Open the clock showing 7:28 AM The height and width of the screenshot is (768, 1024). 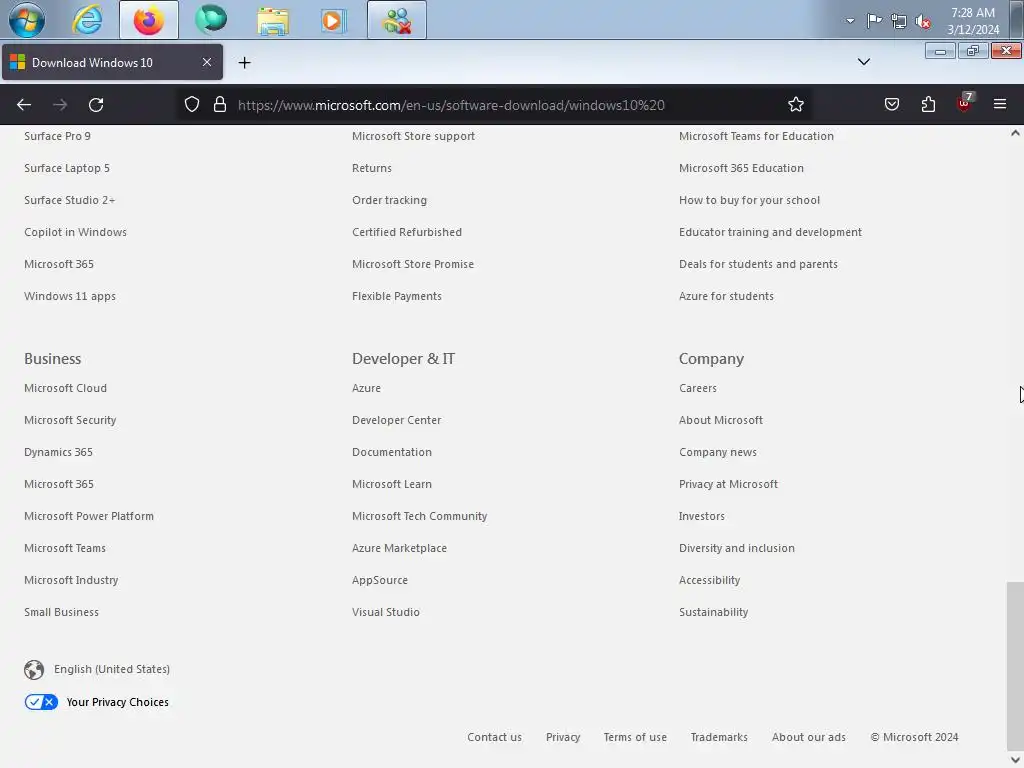973,21
